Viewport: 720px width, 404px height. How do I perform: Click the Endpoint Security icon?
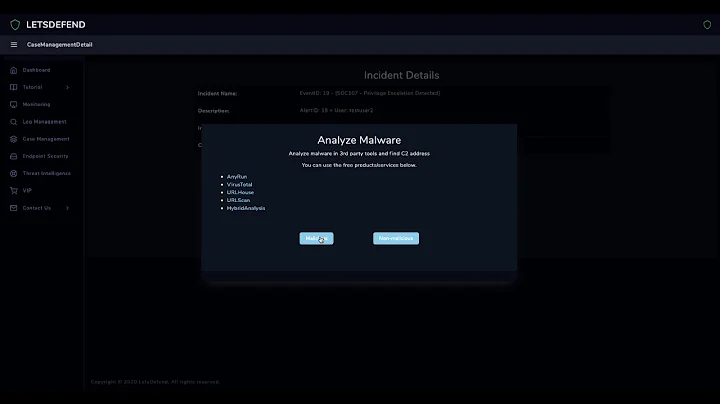point(13,157)
